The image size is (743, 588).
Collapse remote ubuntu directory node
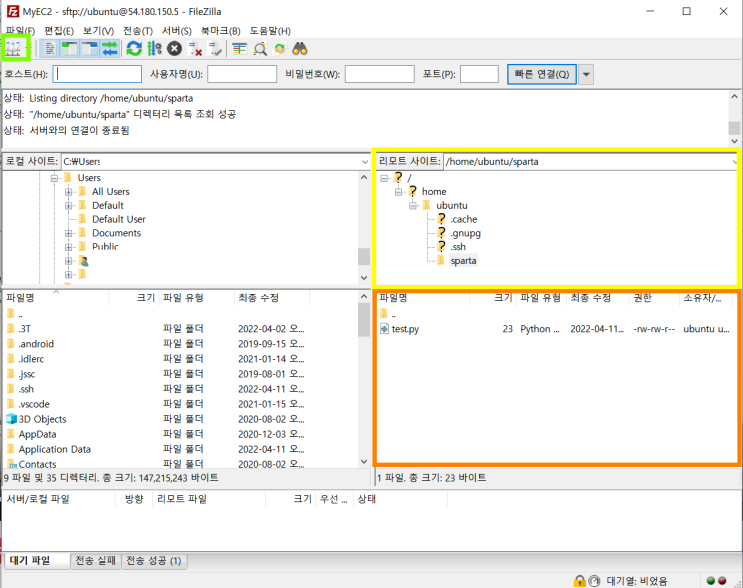pyautogui.click(x=413, y=206)
